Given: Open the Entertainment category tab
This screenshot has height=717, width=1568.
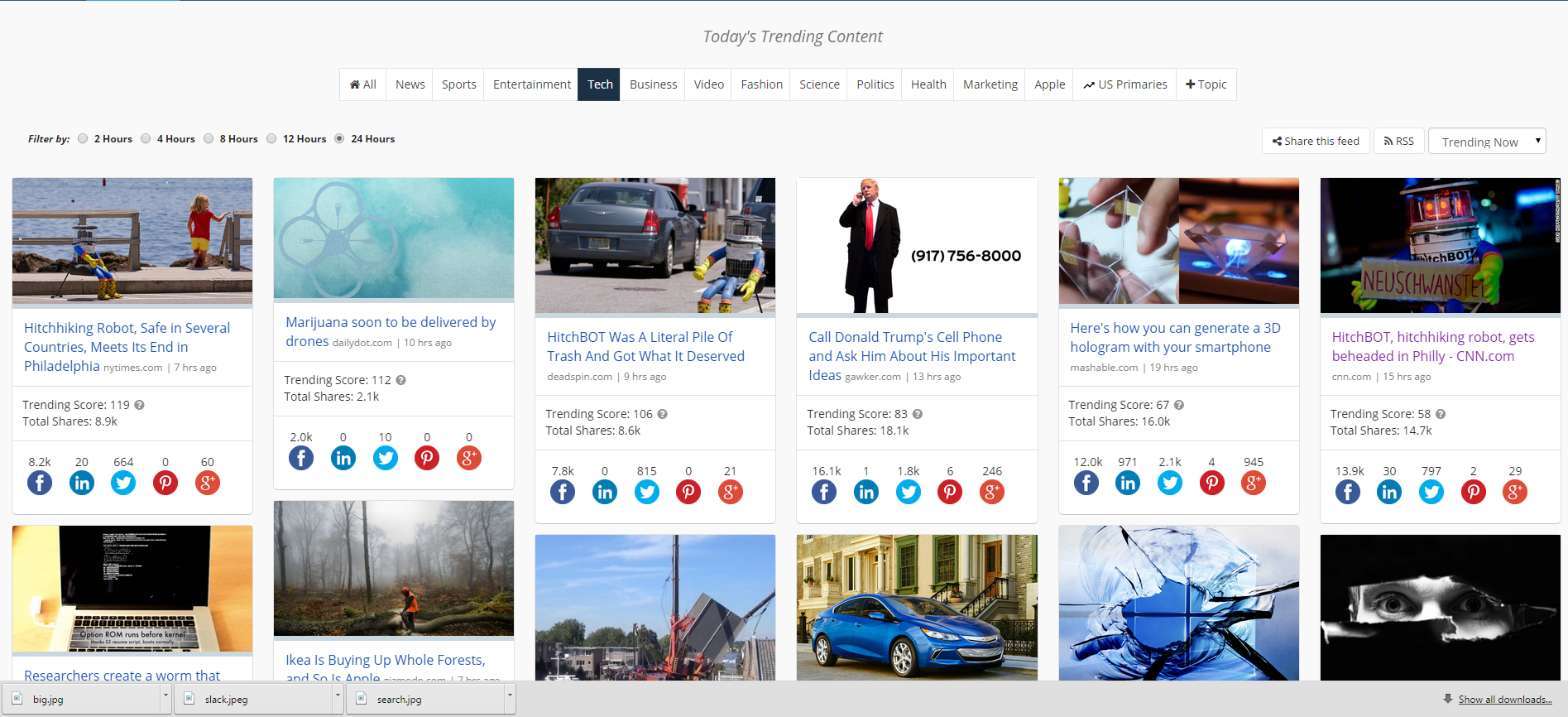Looking at the screenshot, I should [x=531, y=84].
